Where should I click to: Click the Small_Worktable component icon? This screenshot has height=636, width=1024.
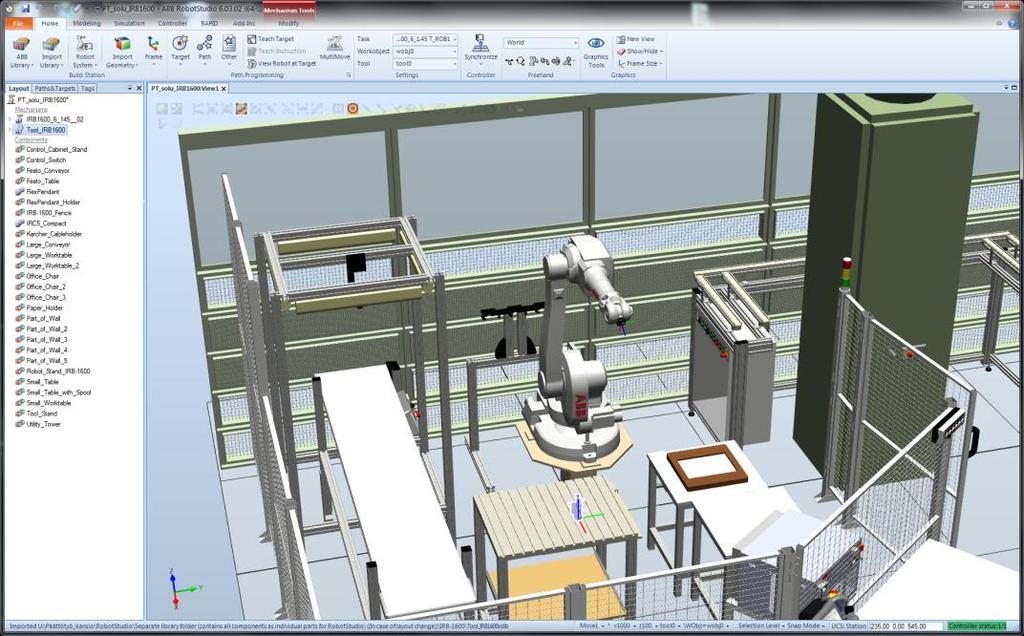(x=20, y=403)
